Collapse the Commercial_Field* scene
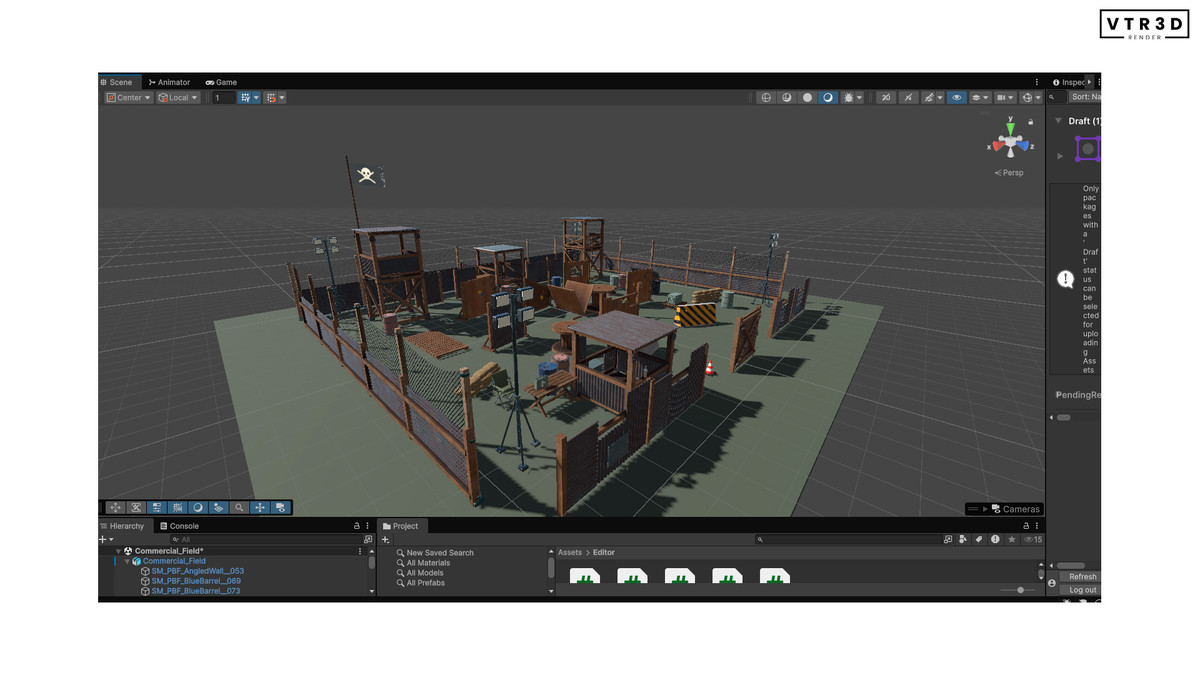The width and height of the screenshot is (1200, 675). (x=119, y=551)
